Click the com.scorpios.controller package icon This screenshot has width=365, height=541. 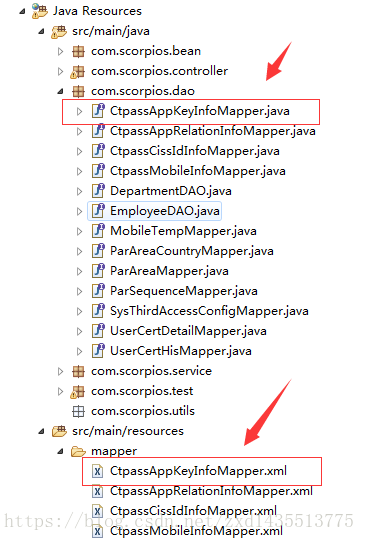tap(78, 71)
